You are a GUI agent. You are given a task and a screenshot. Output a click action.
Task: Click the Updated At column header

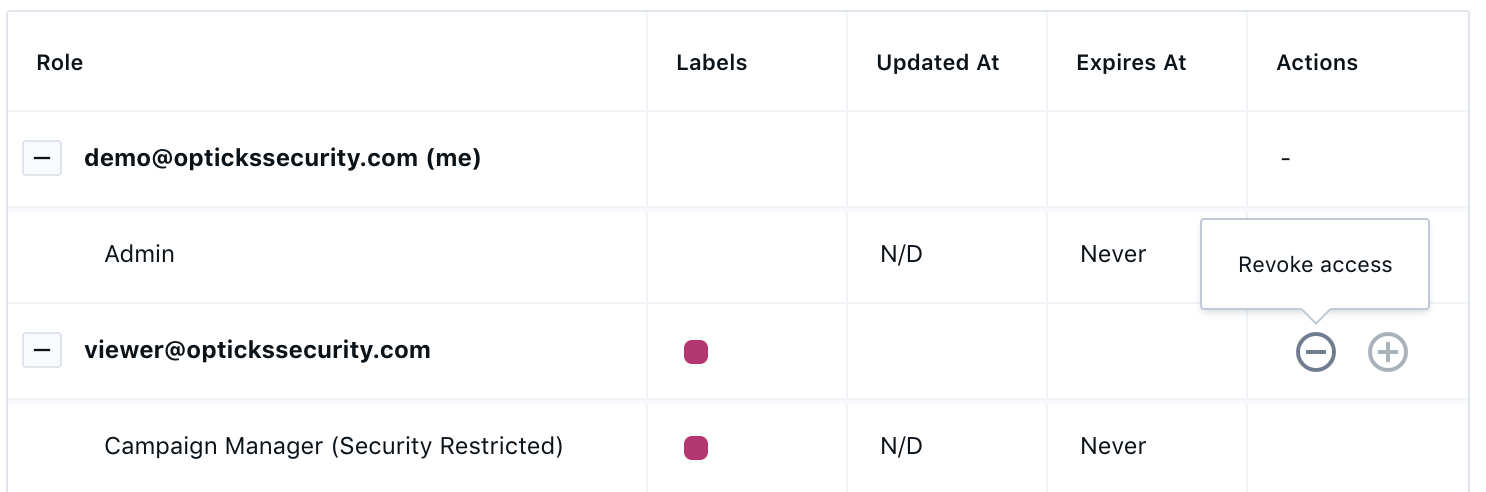(938, 62)
